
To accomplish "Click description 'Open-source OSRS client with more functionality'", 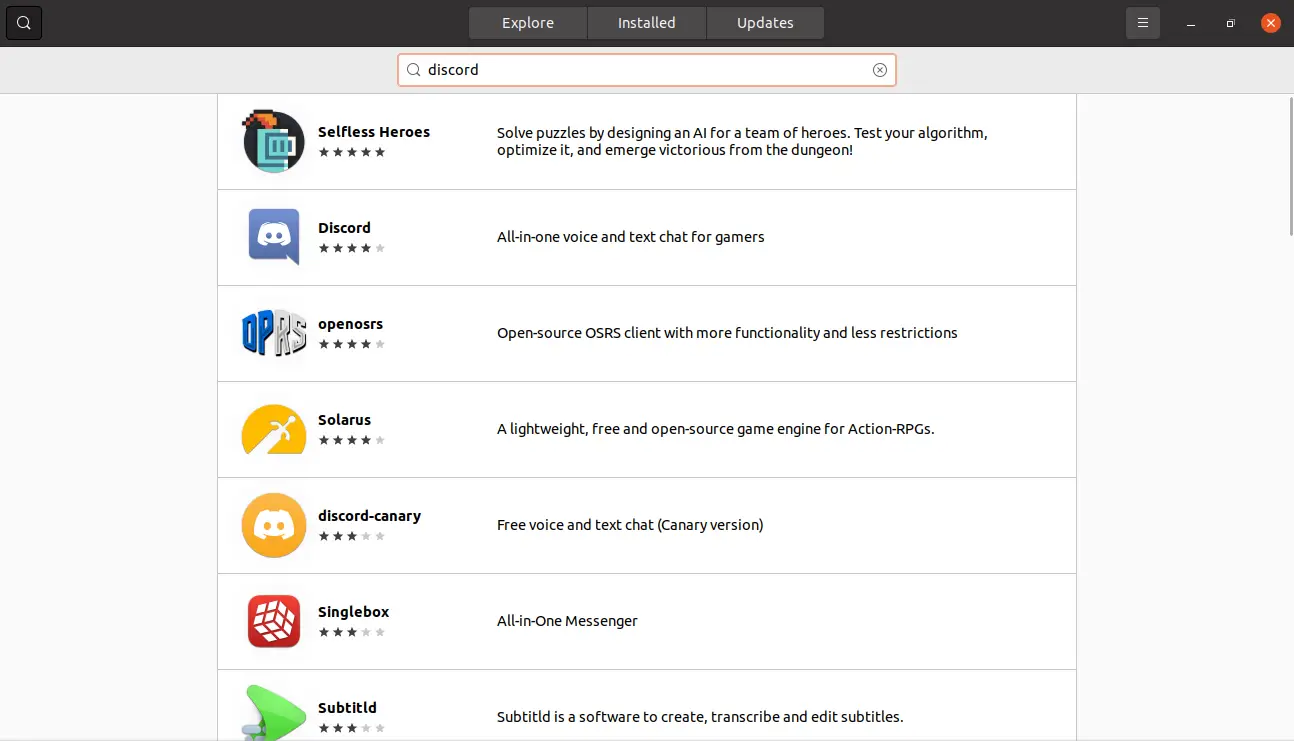I will [x=727, y=333].
